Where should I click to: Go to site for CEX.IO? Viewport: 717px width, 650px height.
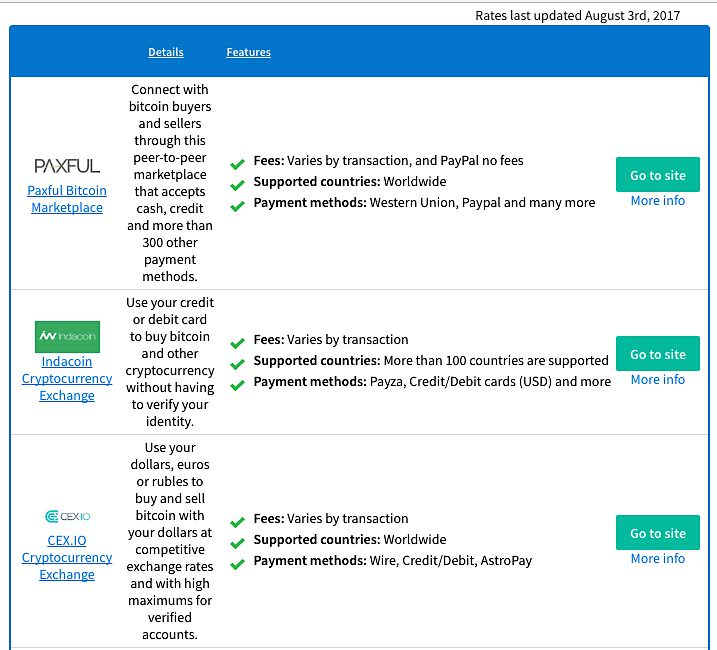[x=658, y=532]
